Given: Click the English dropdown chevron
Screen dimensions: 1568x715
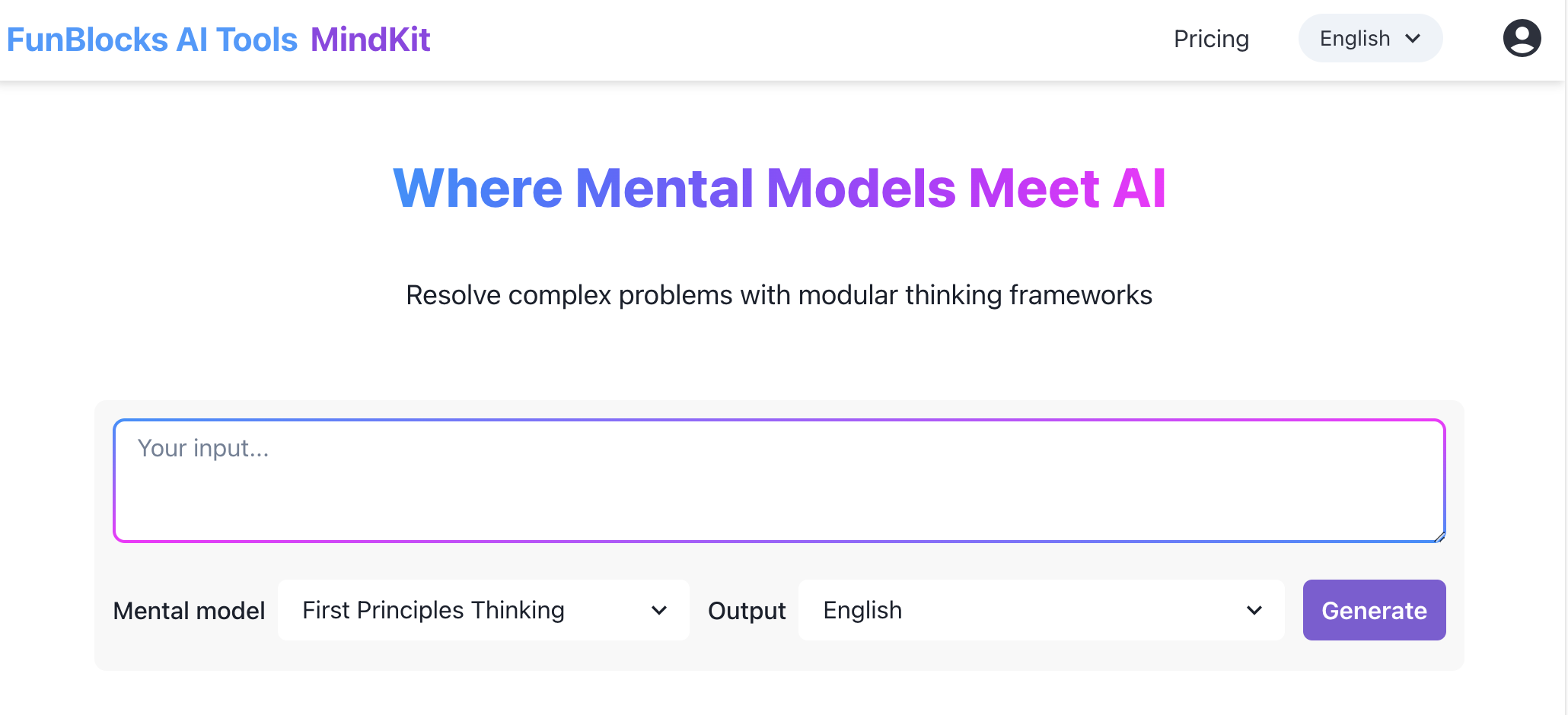Looking at the screenshot, I should 1413,38.
